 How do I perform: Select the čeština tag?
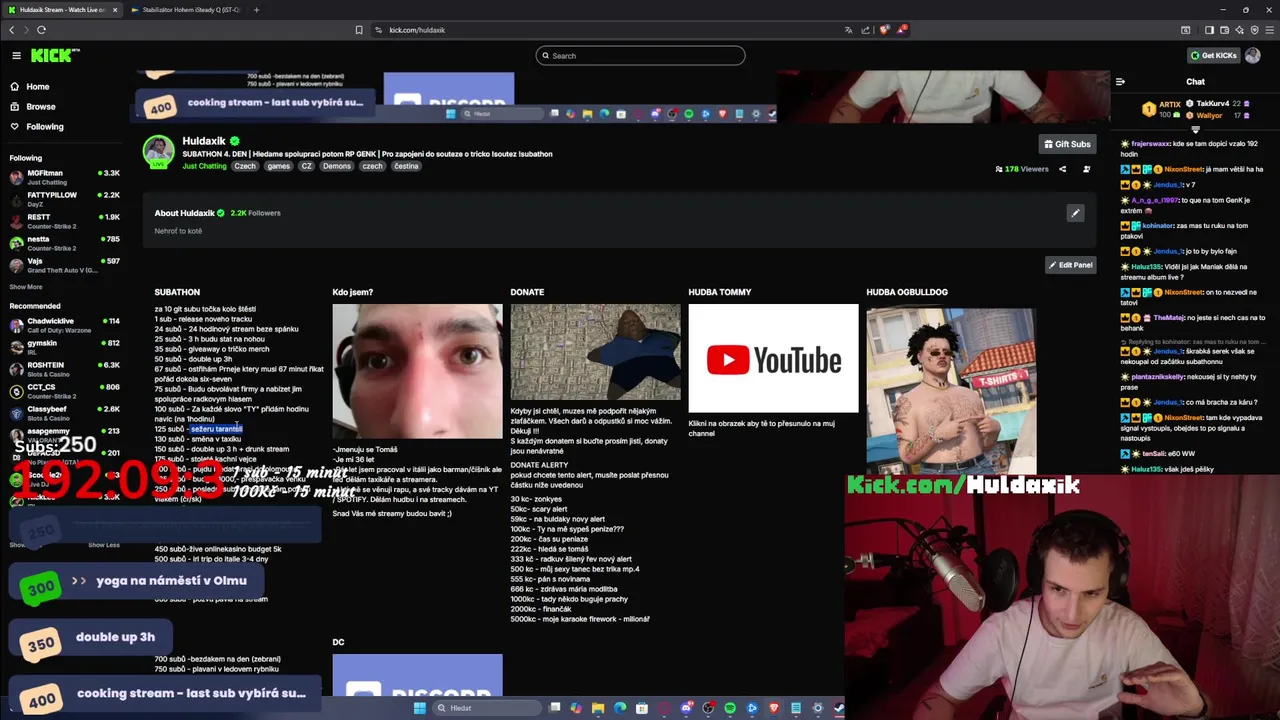[406, 166]
